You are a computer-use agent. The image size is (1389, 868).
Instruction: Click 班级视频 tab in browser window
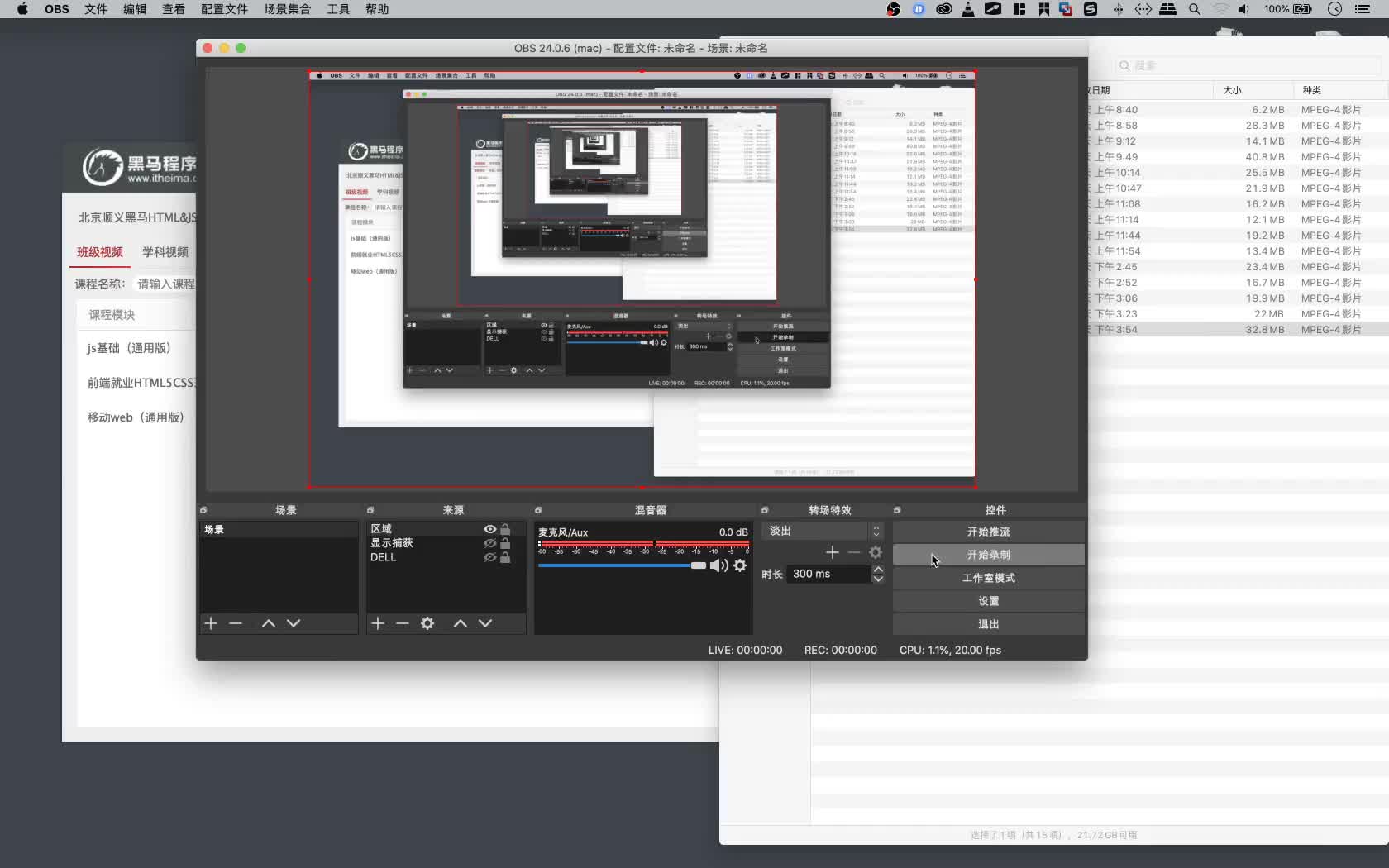100,252
